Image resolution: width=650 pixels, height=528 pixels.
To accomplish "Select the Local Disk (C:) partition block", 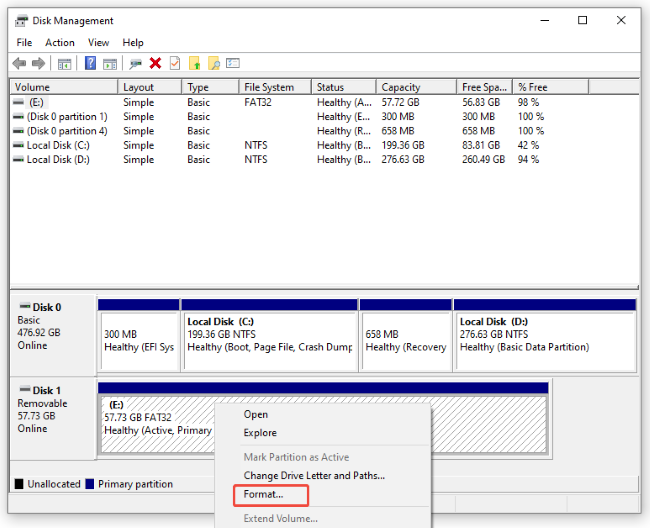I will [269, 335].
